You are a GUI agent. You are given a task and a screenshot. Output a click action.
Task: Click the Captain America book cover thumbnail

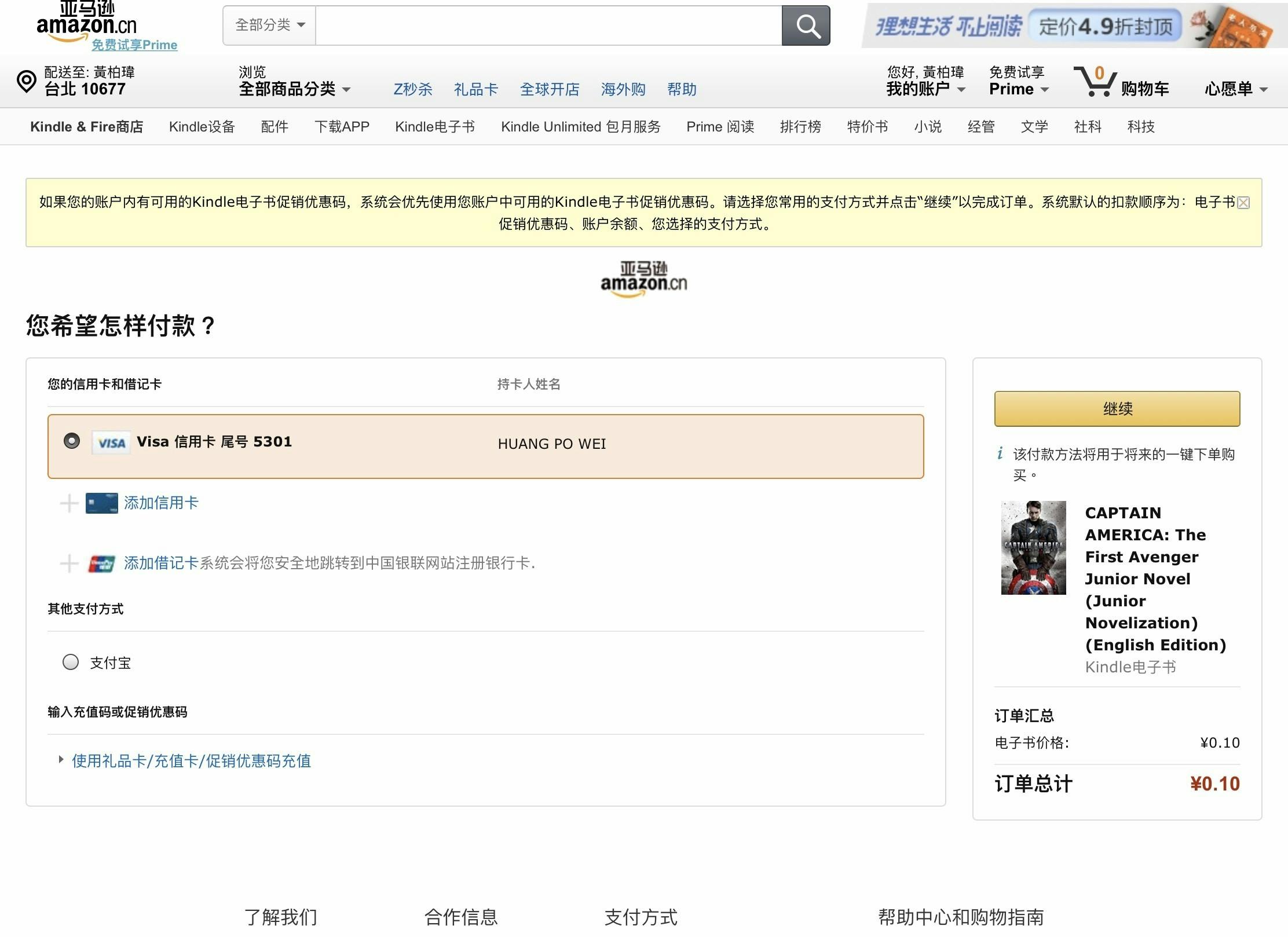(1033, 548)
